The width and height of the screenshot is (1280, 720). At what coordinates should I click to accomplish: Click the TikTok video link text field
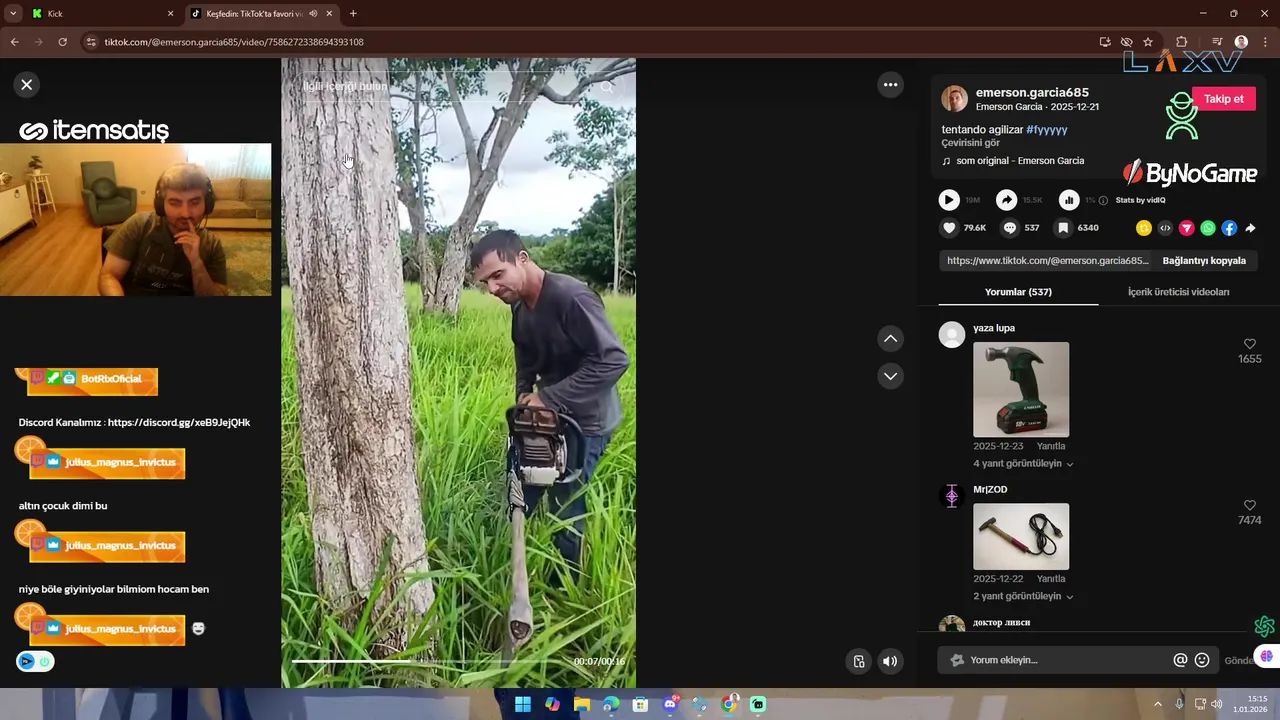pyautogui.click(x=1047, y=261)
